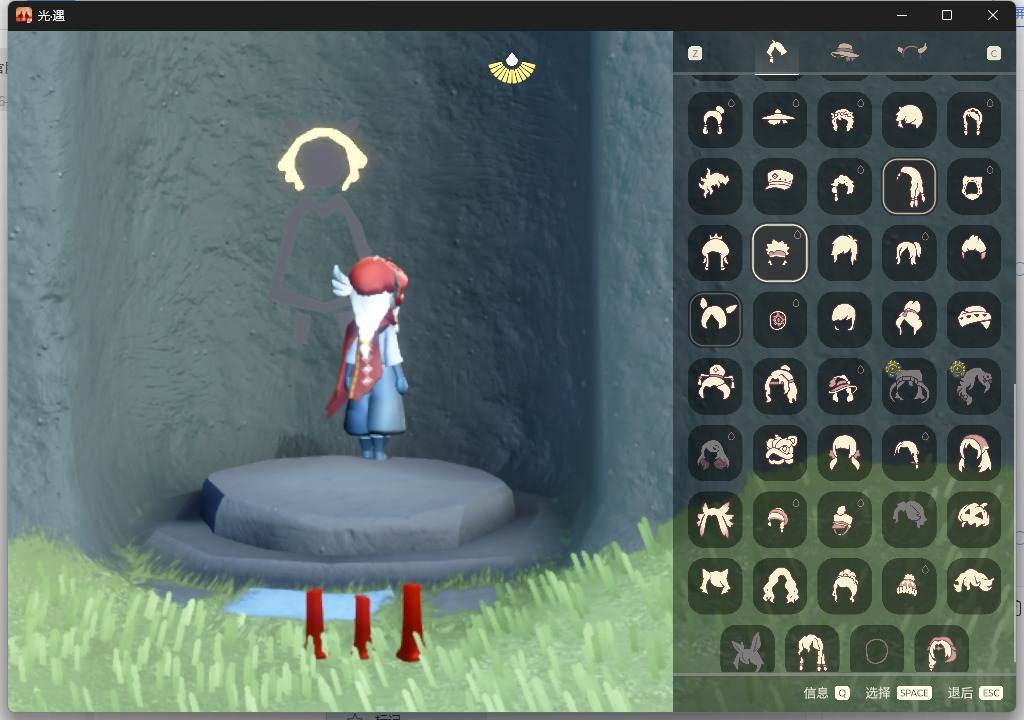Select curly hair with flower wreath

[844, 120]
